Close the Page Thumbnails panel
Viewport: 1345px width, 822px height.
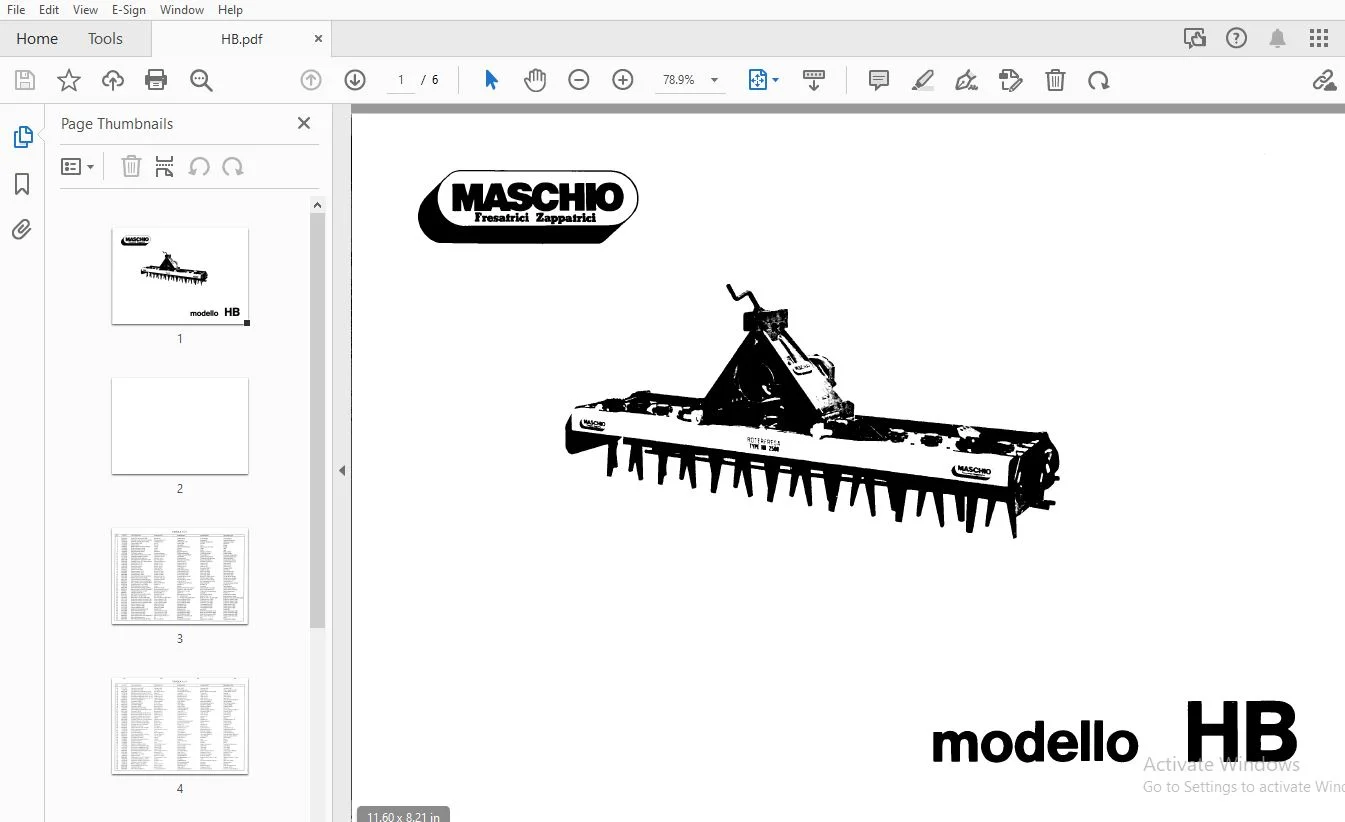(x=304, y=123)
